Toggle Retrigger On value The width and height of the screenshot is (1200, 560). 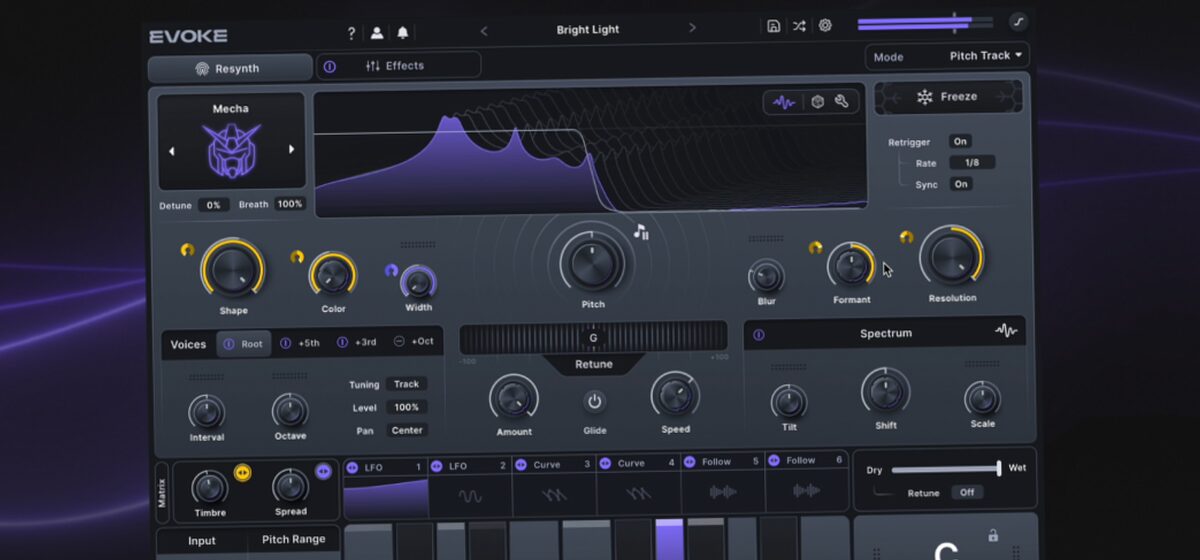point(960,141)
